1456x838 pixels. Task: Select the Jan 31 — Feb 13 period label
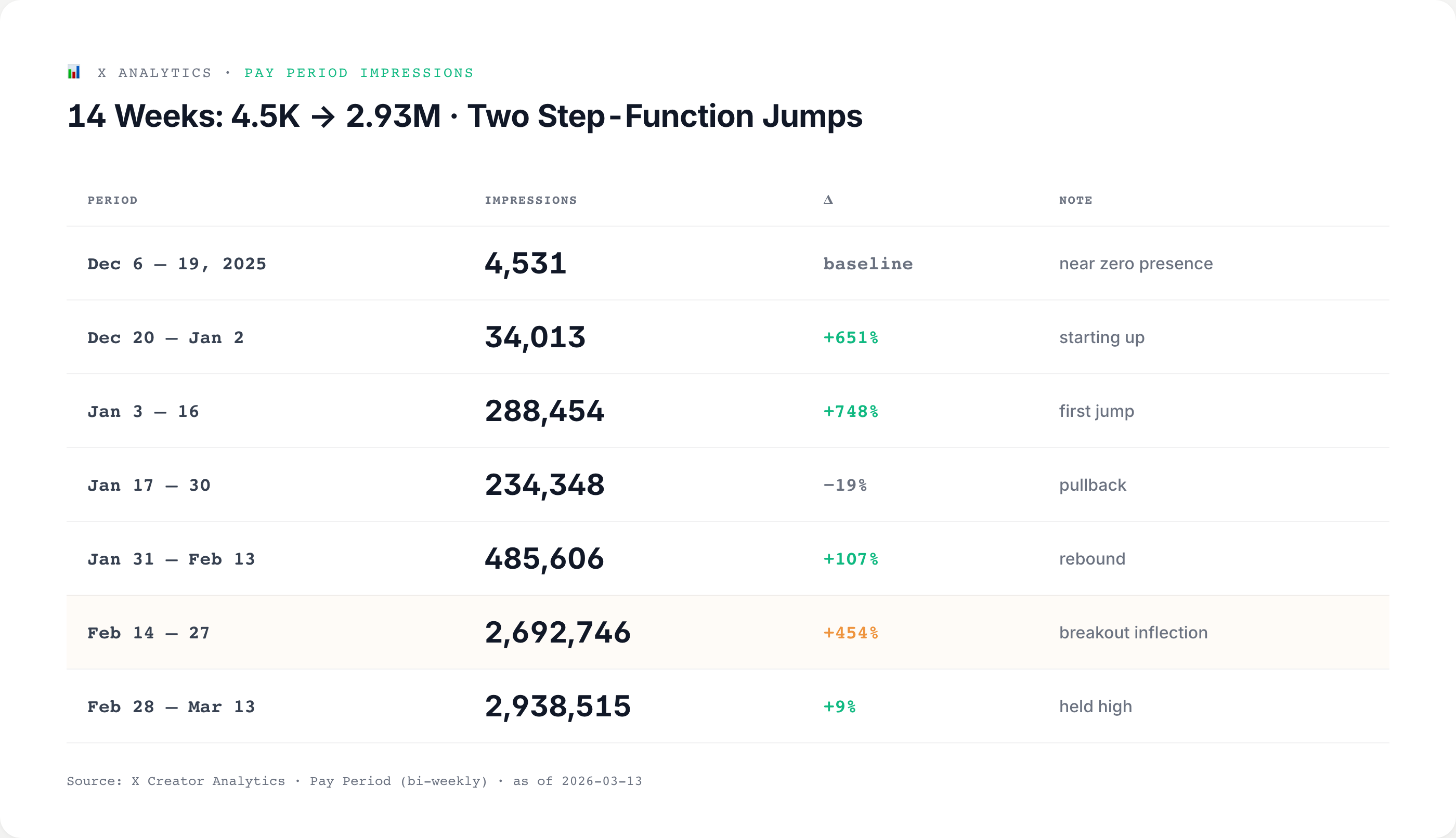[171, 558]
